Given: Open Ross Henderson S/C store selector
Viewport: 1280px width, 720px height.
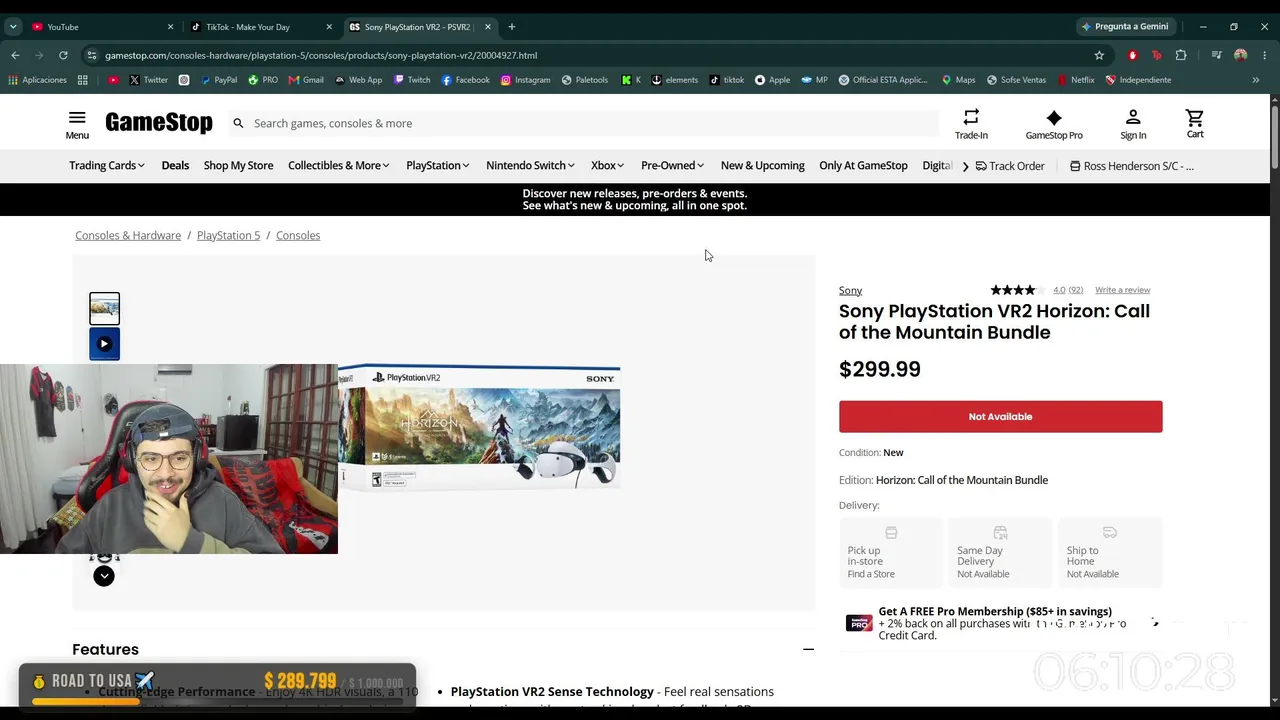Looking at the screenshot, I should (1132, 166).
